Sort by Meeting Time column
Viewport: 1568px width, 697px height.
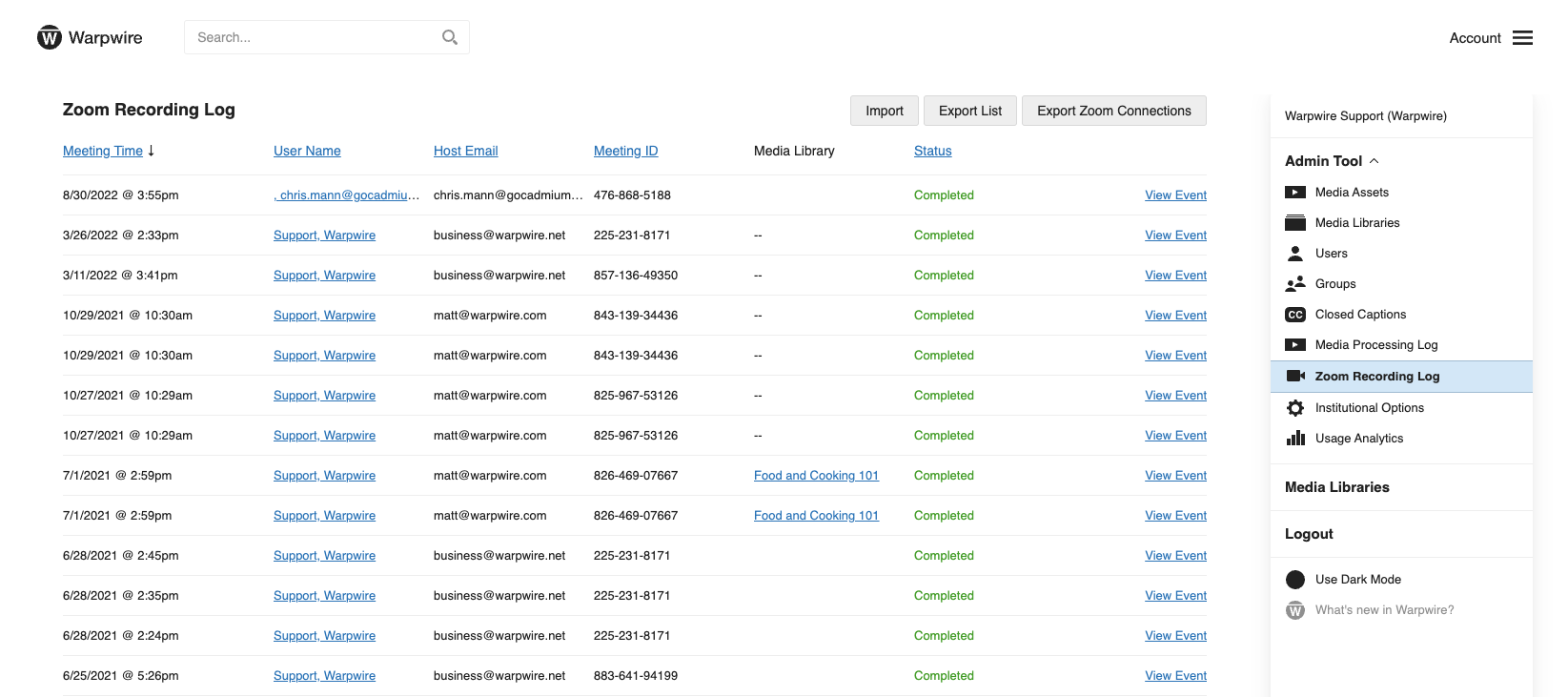[103, 151]
